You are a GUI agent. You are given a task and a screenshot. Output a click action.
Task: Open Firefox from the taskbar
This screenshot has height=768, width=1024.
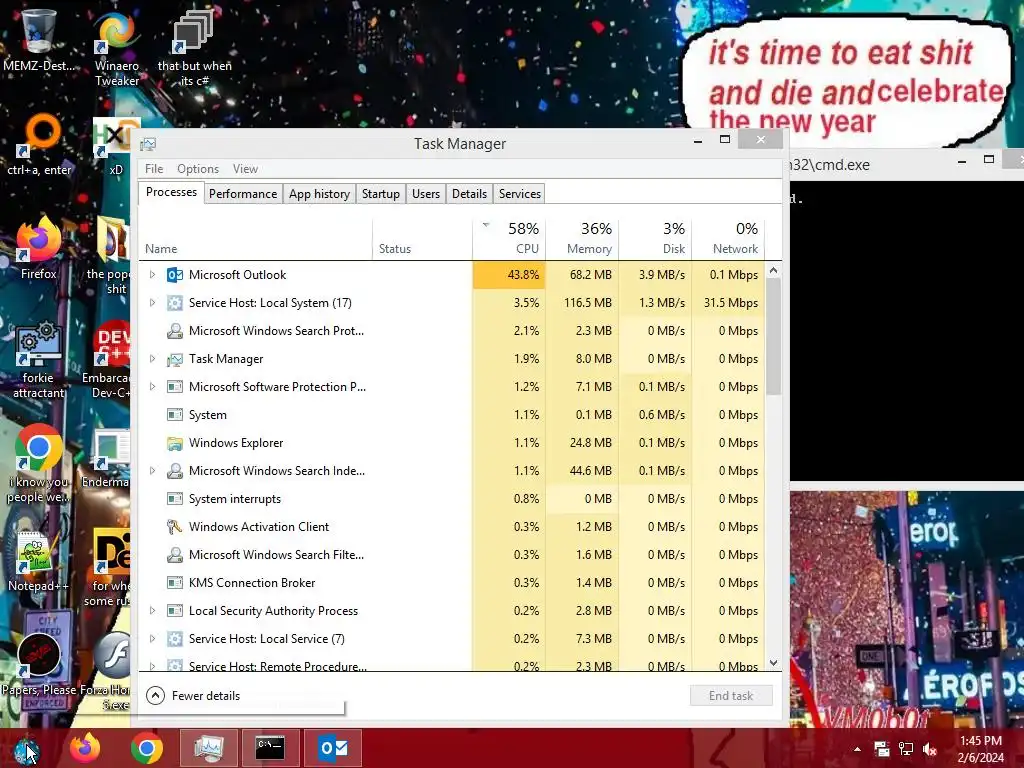85,748
